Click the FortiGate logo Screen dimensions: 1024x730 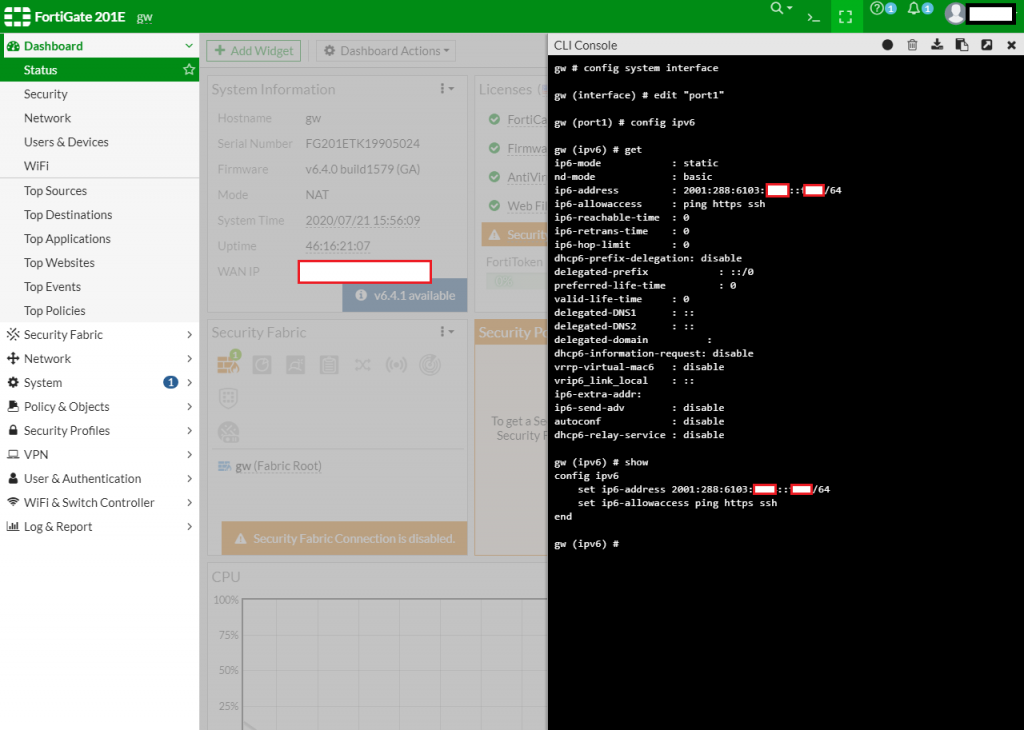tap(17, 16)
